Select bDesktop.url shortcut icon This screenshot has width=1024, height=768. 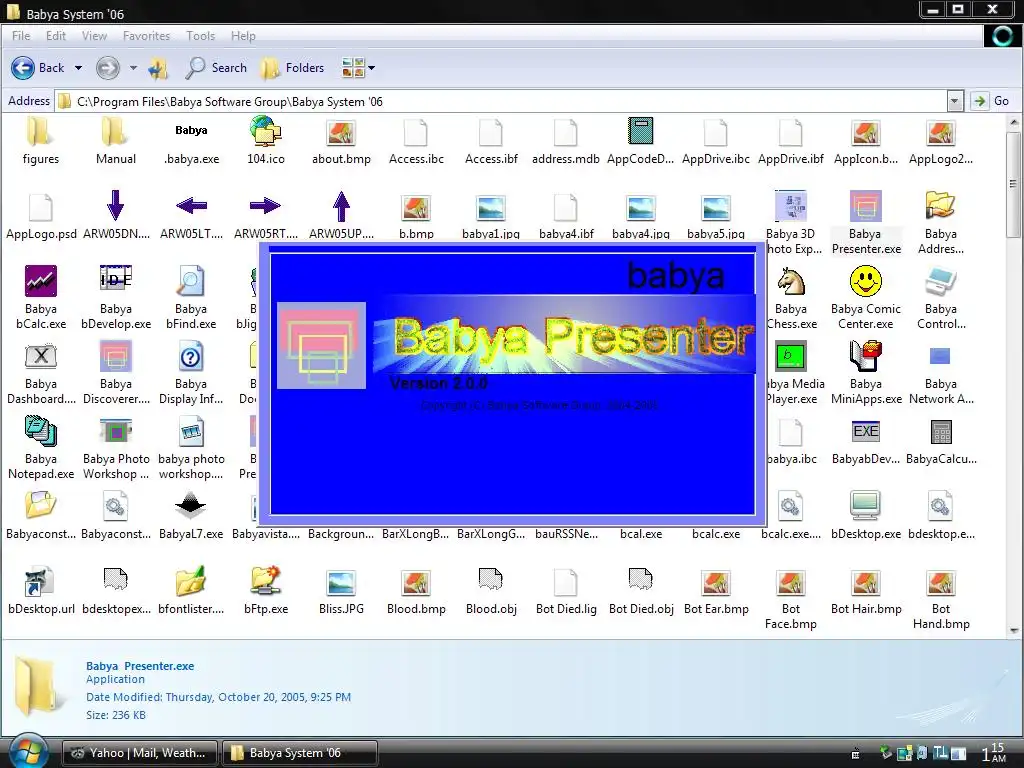click(40, 581)
